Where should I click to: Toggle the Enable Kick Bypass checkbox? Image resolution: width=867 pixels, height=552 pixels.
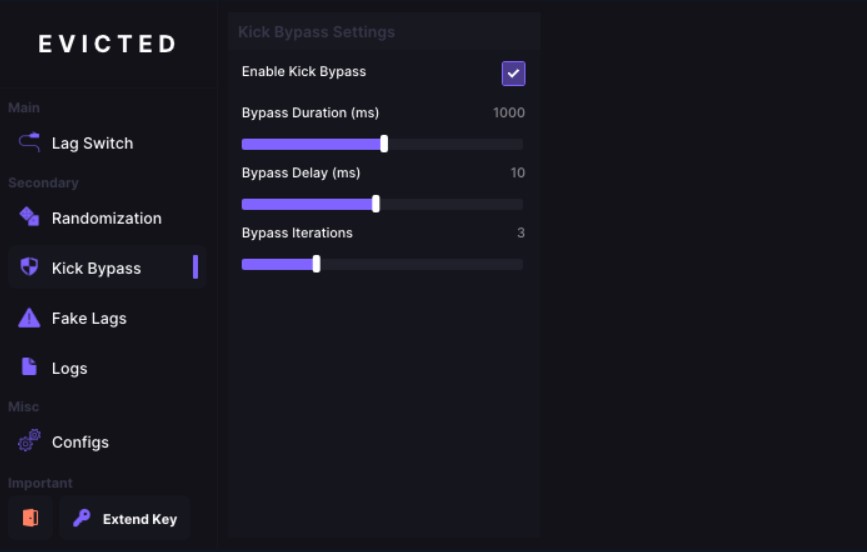[513, 73]
